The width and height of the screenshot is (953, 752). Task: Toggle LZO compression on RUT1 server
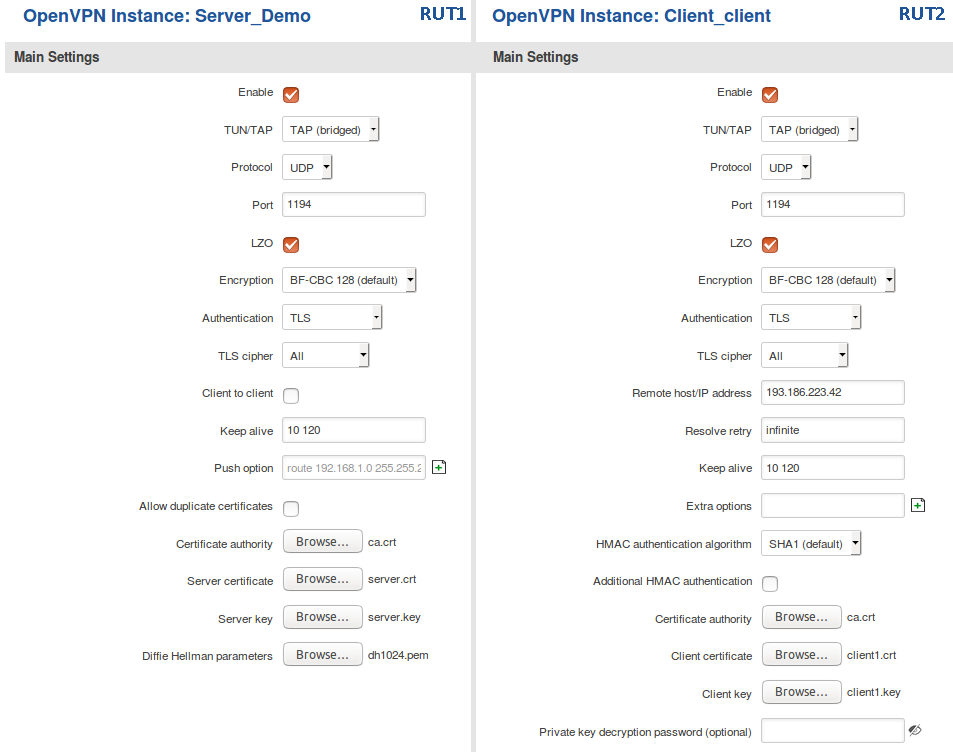point(291,244)
